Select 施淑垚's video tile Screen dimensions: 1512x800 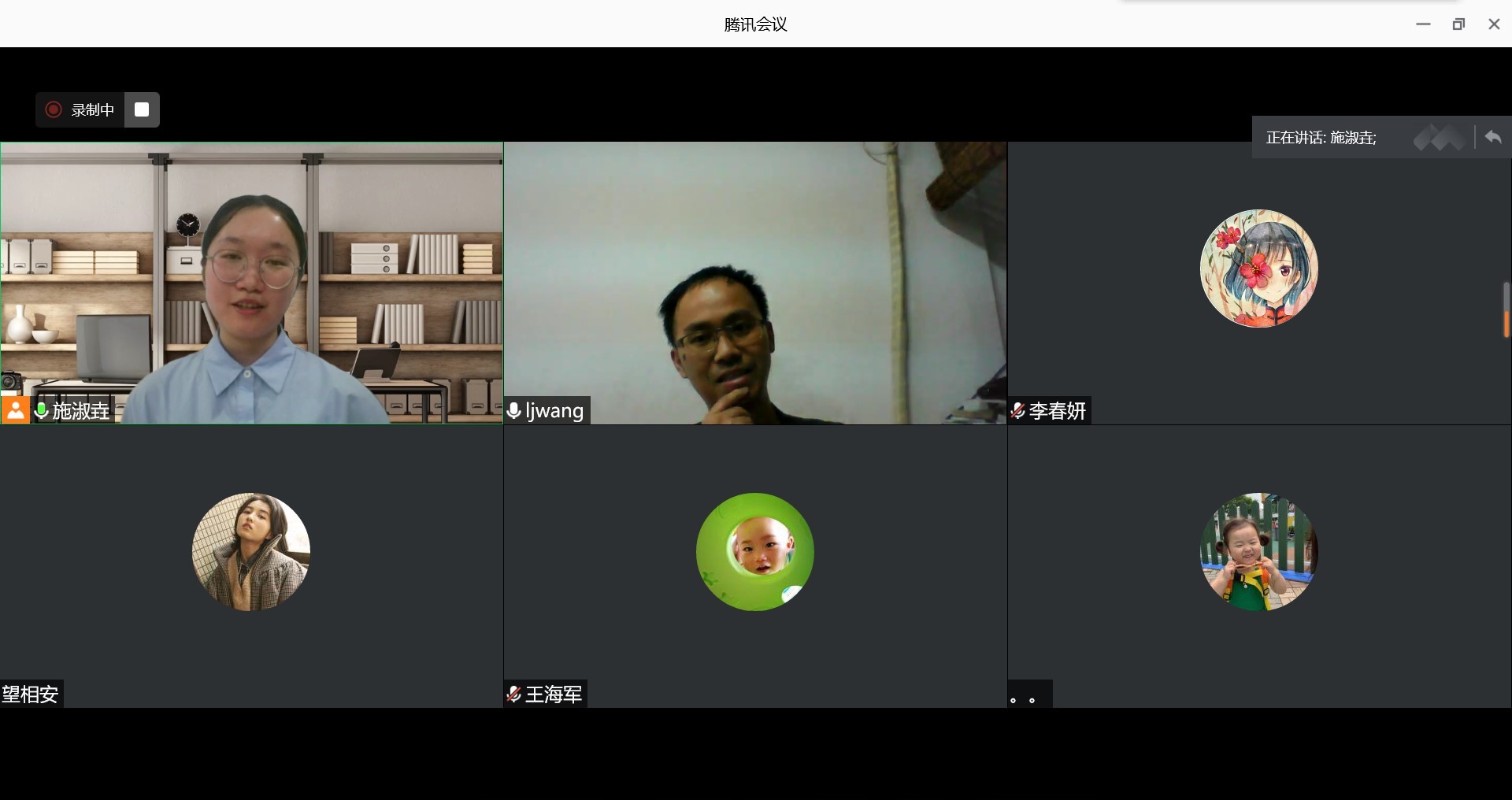[252, 283]
